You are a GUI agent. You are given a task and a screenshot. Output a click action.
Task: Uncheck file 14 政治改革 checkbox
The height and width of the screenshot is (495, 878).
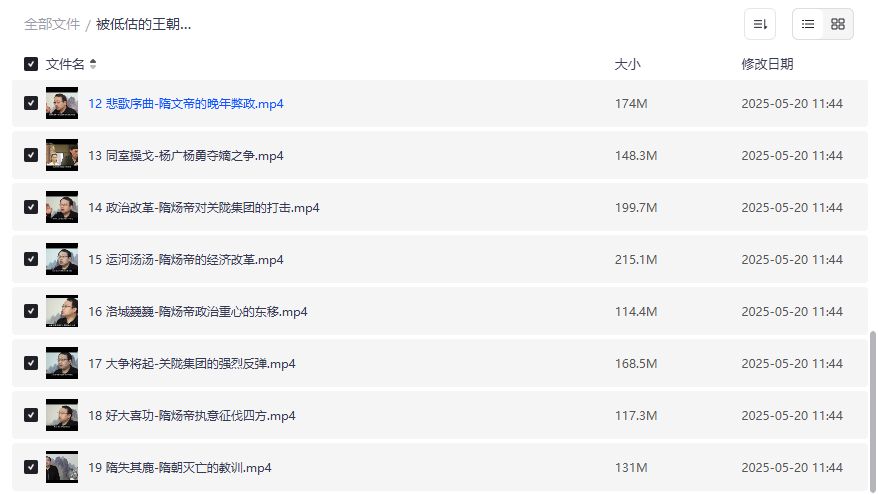tap(31, 207)
